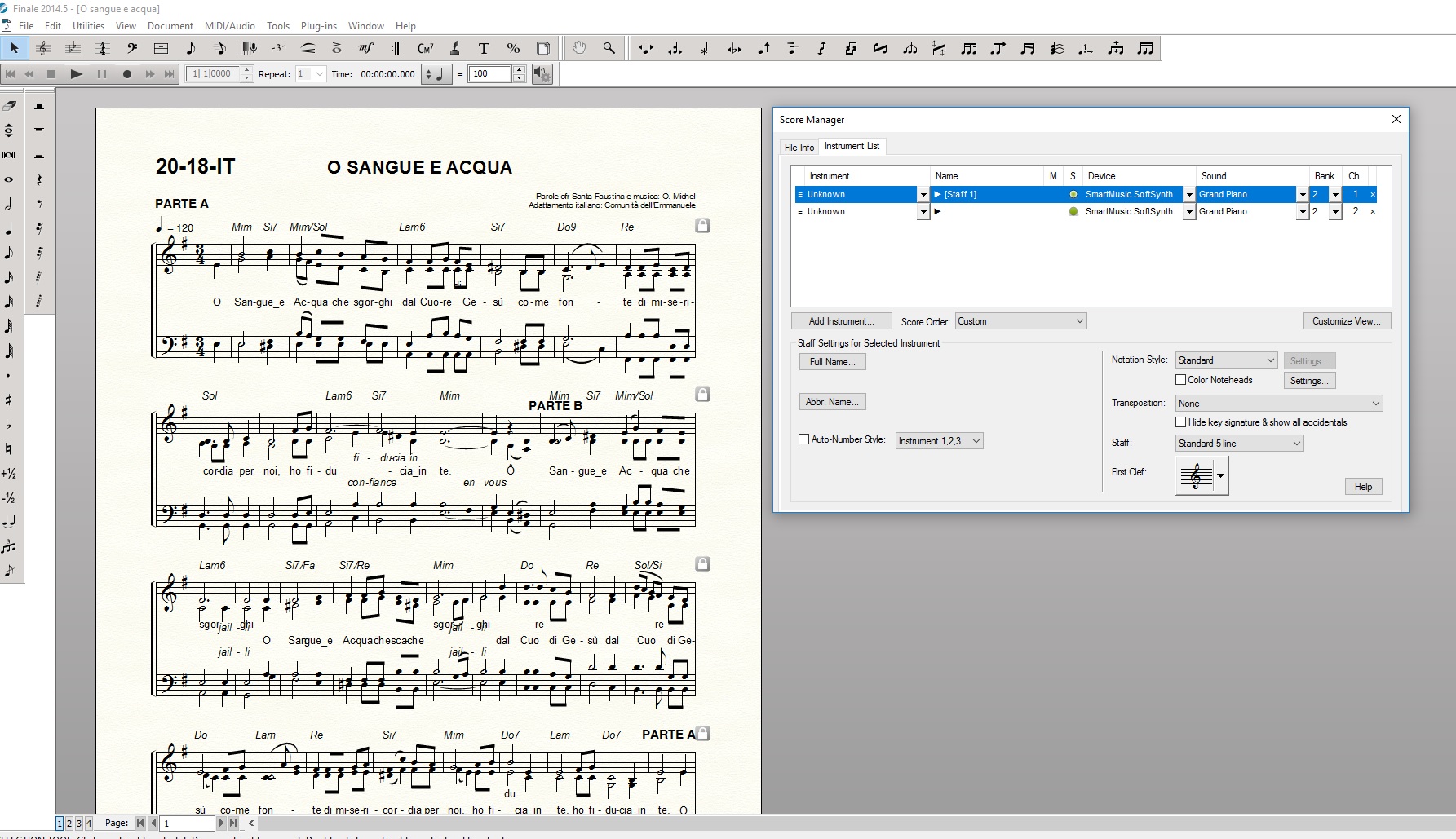This screenshot has width=1456, height=839.
Task: Increase tempo value with the stepper arrows
Action: click(x=520, y=71)
